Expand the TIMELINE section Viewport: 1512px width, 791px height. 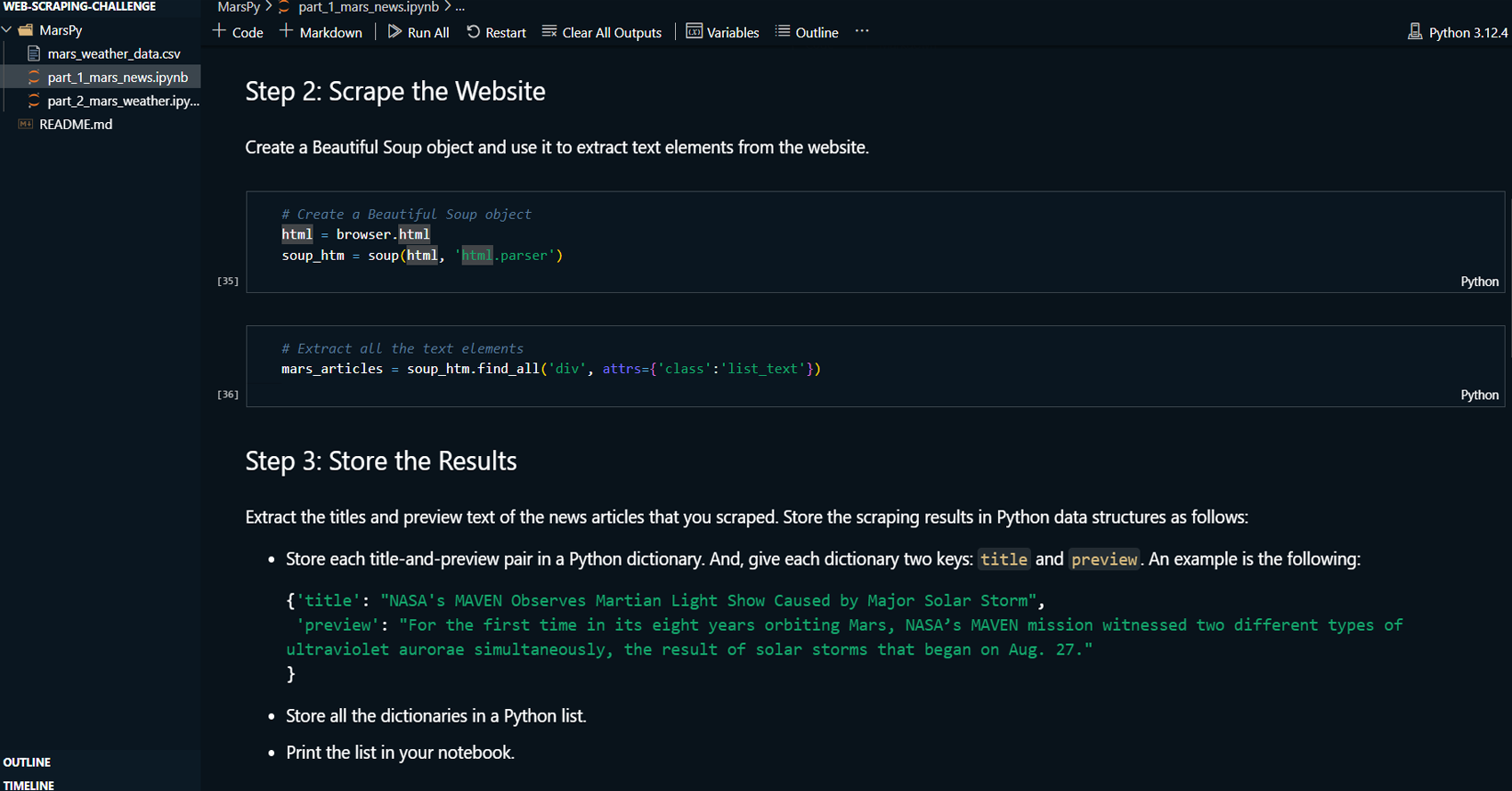pos(28,785)
